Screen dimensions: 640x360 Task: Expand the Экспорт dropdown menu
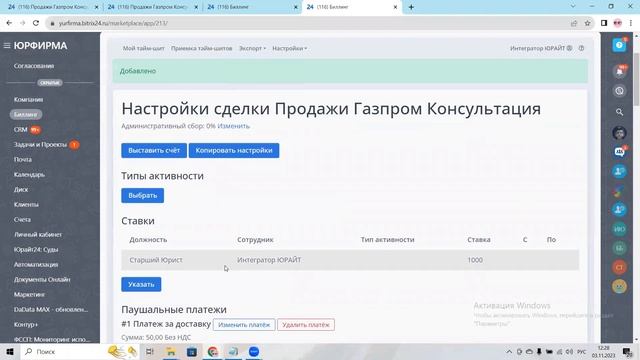pyautogui.click(x=252, y=48)
